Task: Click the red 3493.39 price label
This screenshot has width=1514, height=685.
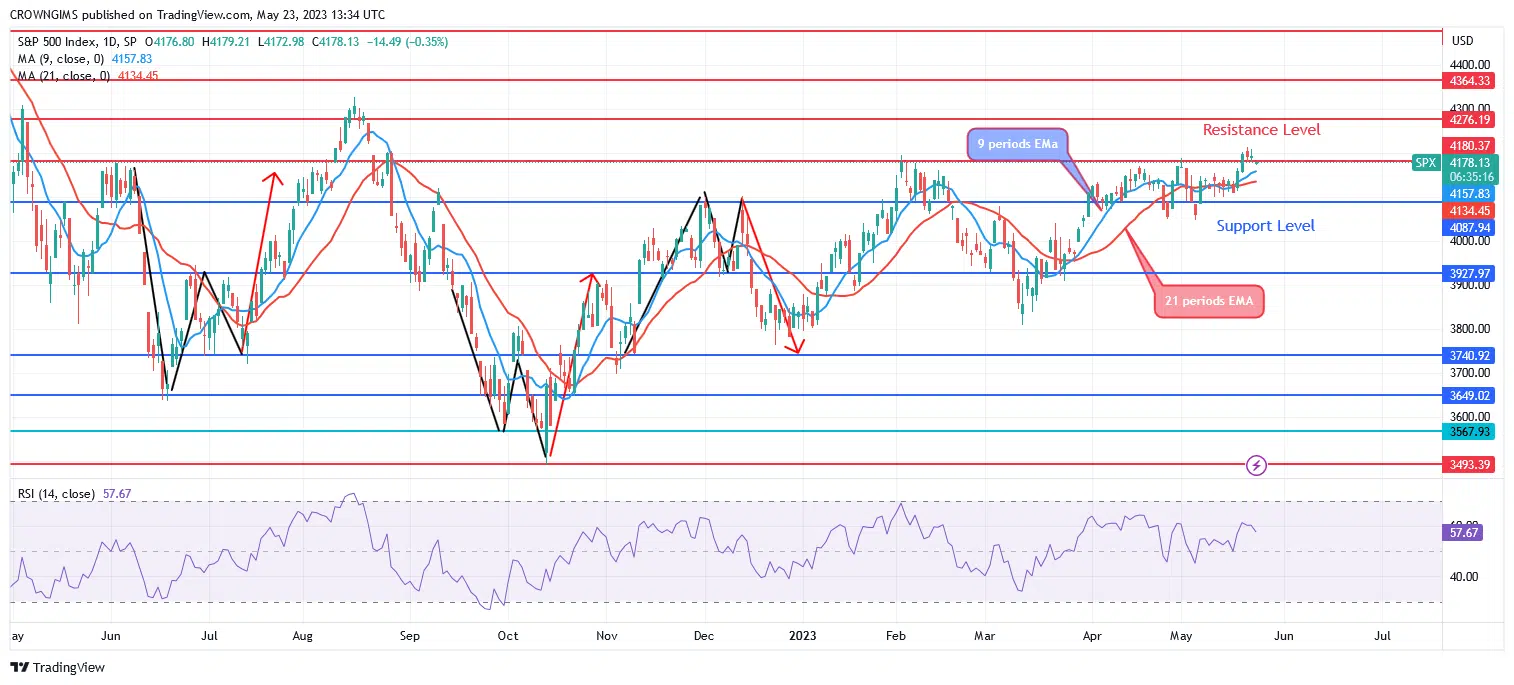Action: point(1469,465)
